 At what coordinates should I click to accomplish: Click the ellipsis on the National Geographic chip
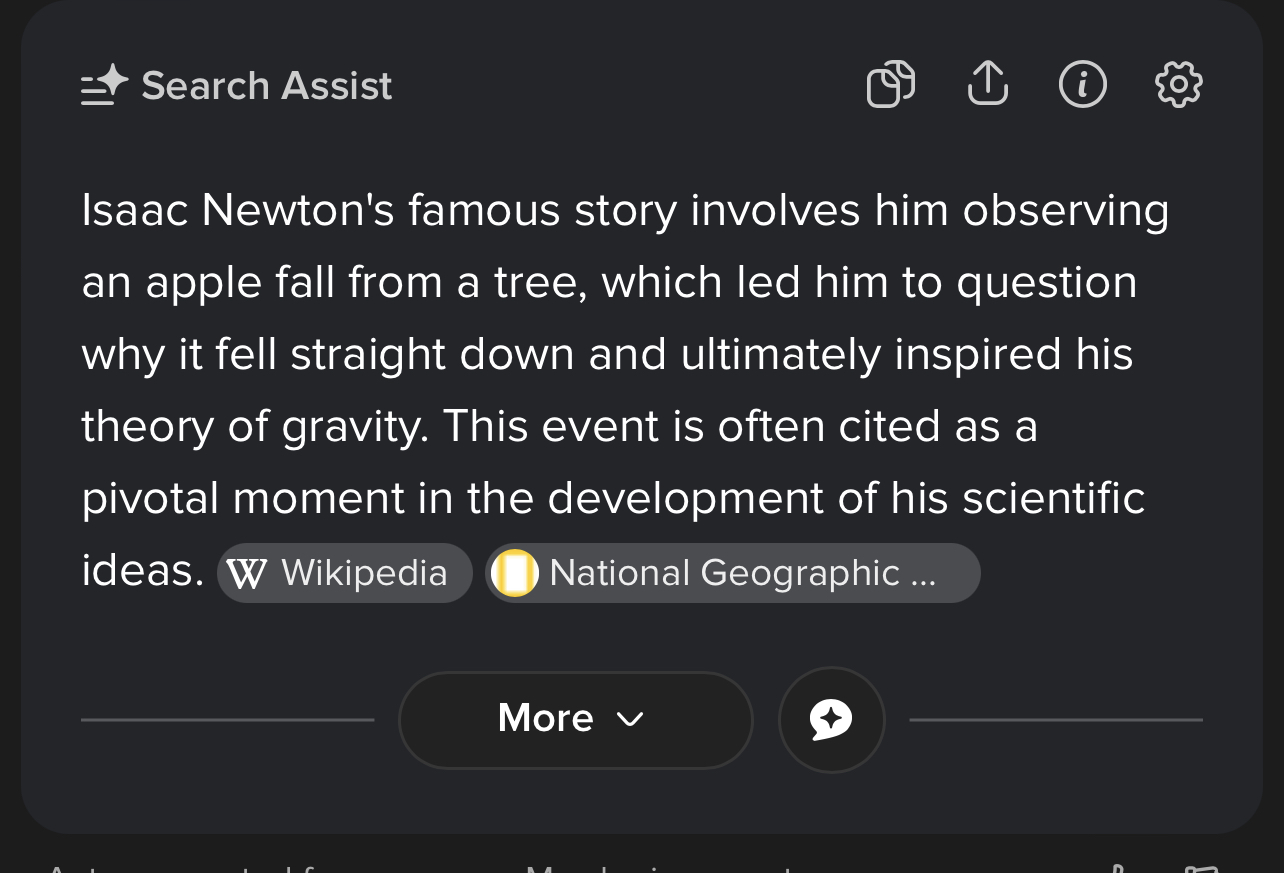(x=924, y=577)
